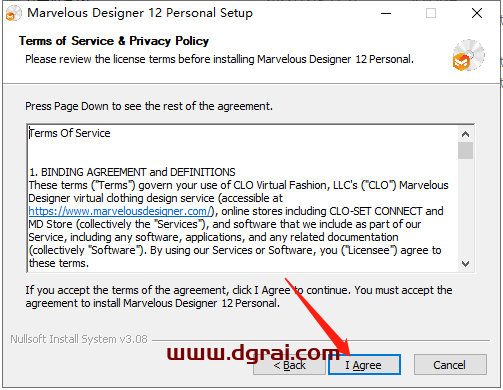The width and height of the screenshot is (503, 390).
Task: Click the Nullsoft Install System label
Action: [79, 339]
